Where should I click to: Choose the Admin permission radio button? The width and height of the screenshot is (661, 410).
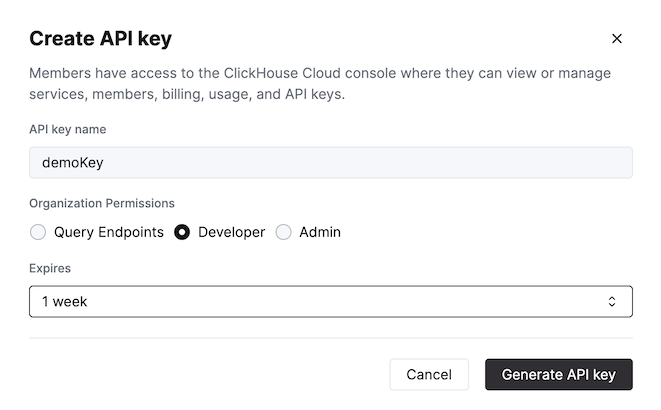click(283, 232)
